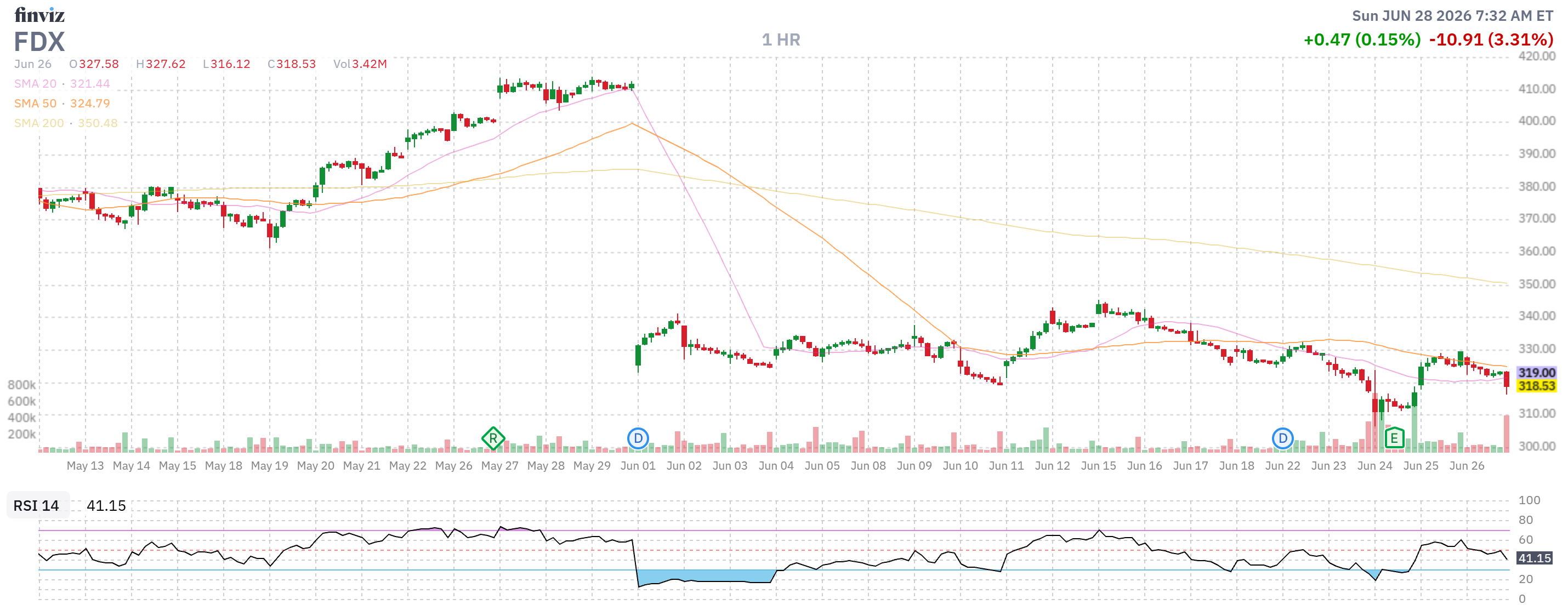This screenshot has height=616, width=1568.
Task: Click the 'Jun 15' date axis label
Action: pos(1099,466)
